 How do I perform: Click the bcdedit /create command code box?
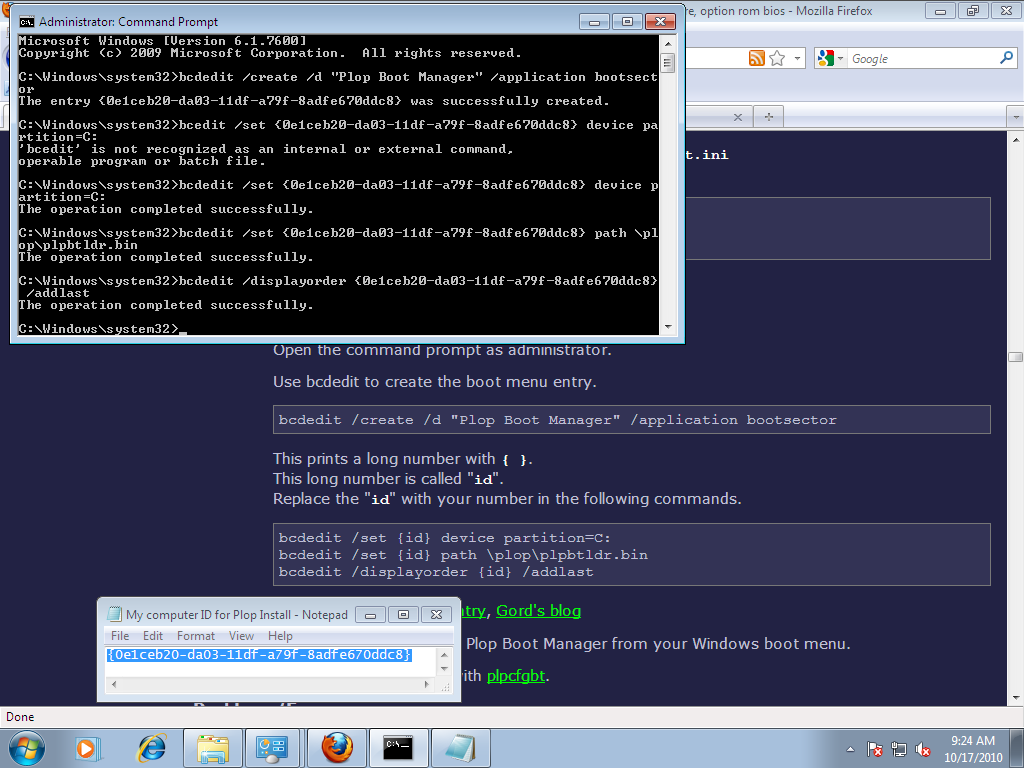coord(632,420)
